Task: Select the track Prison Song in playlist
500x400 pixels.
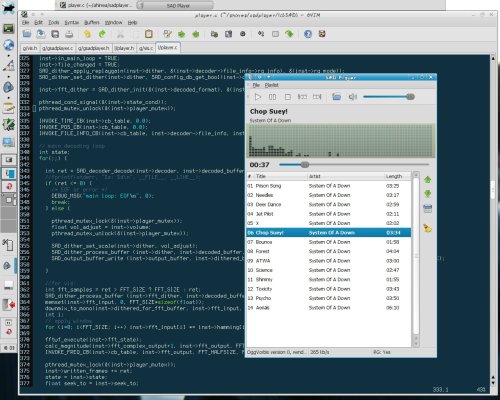Action: (329, 186)
